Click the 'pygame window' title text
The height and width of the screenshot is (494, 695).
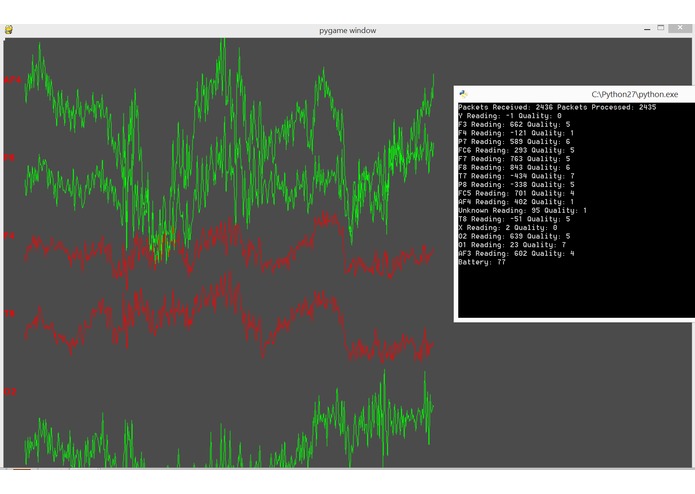(x=348, y=31)
